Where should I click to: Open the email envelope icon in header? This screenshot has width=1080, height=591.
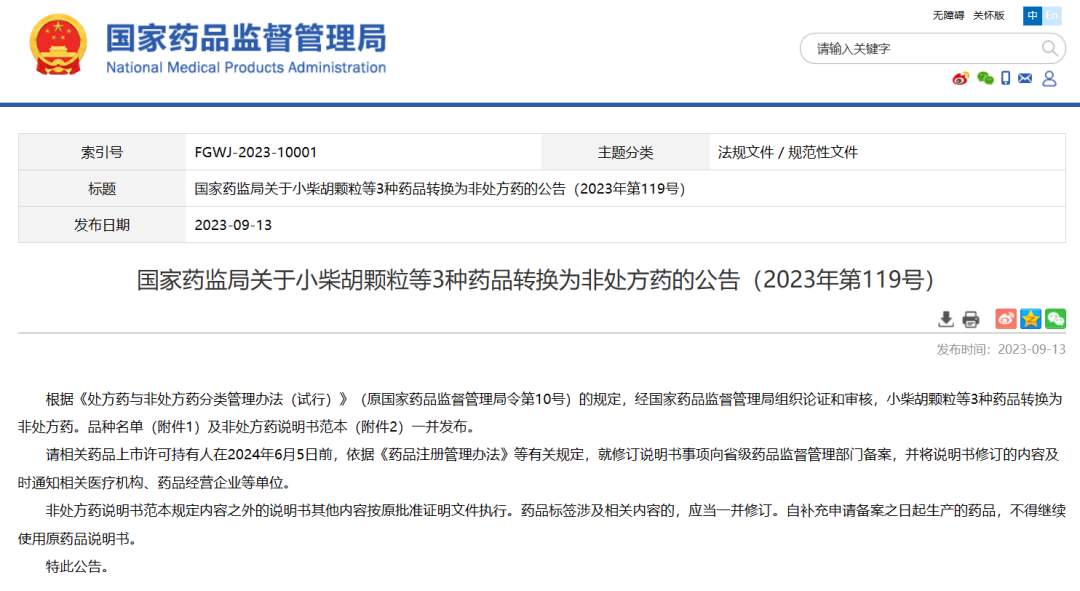click(1025, 79)
